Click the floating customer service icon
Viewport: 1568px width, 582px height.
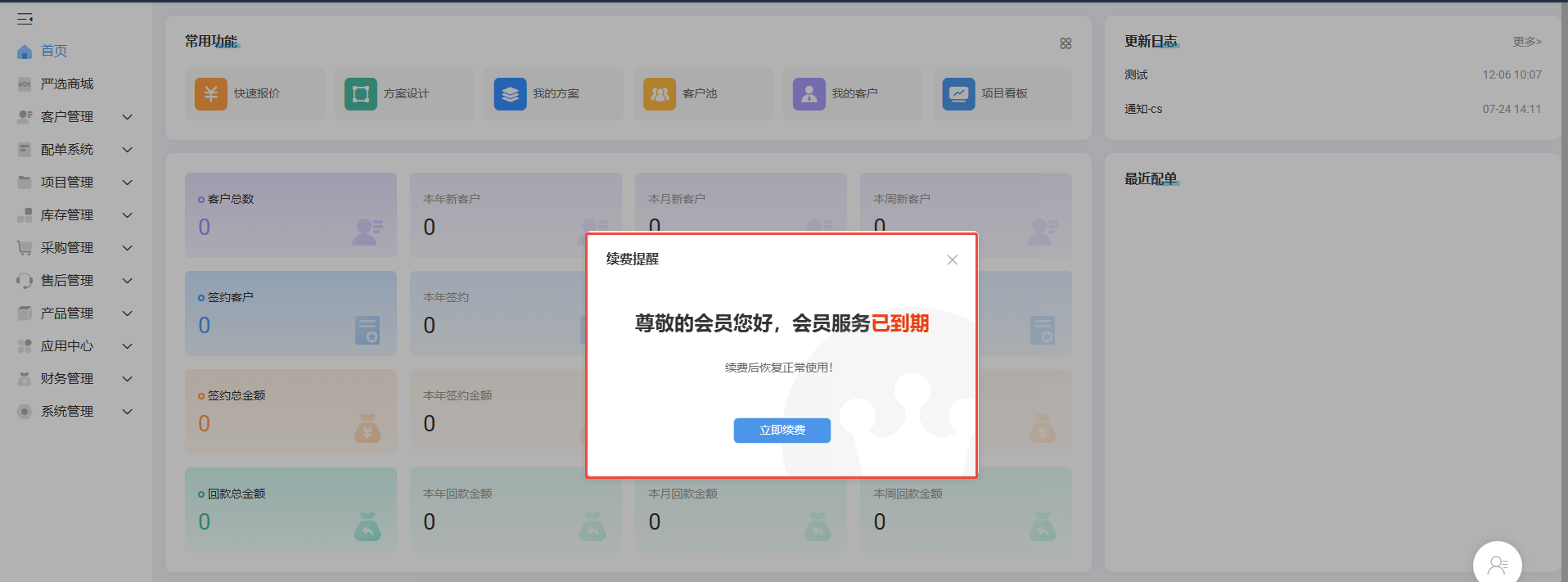tap(1498, 564)
